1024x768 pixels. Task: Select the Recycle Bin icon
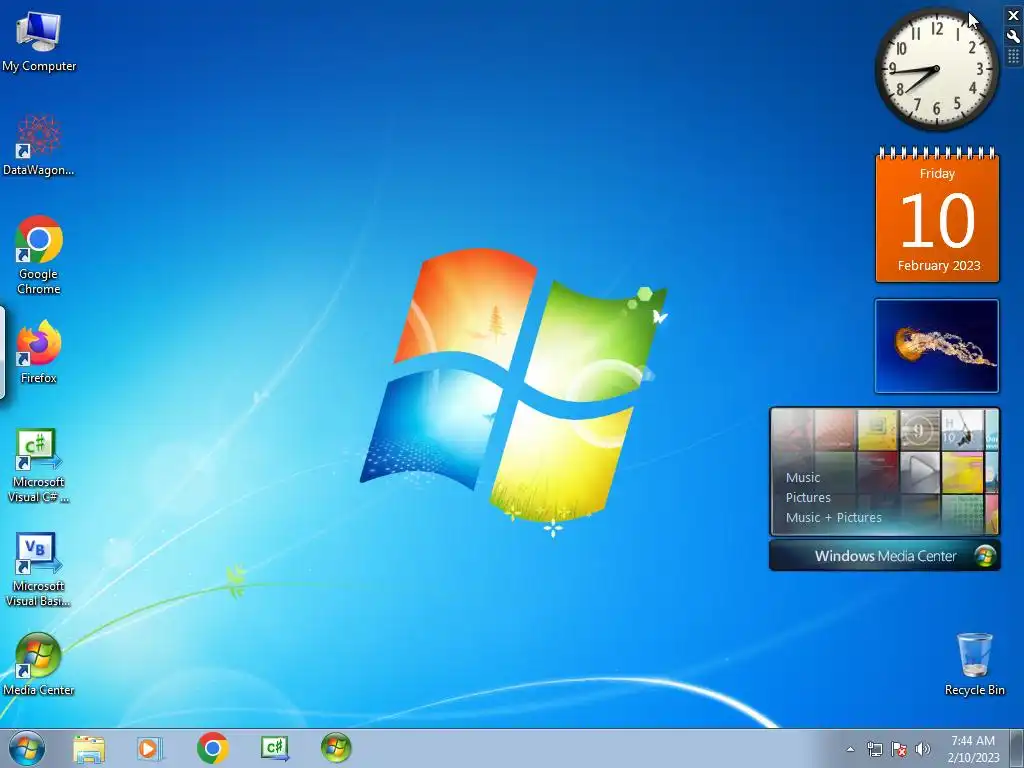point(974,664)
